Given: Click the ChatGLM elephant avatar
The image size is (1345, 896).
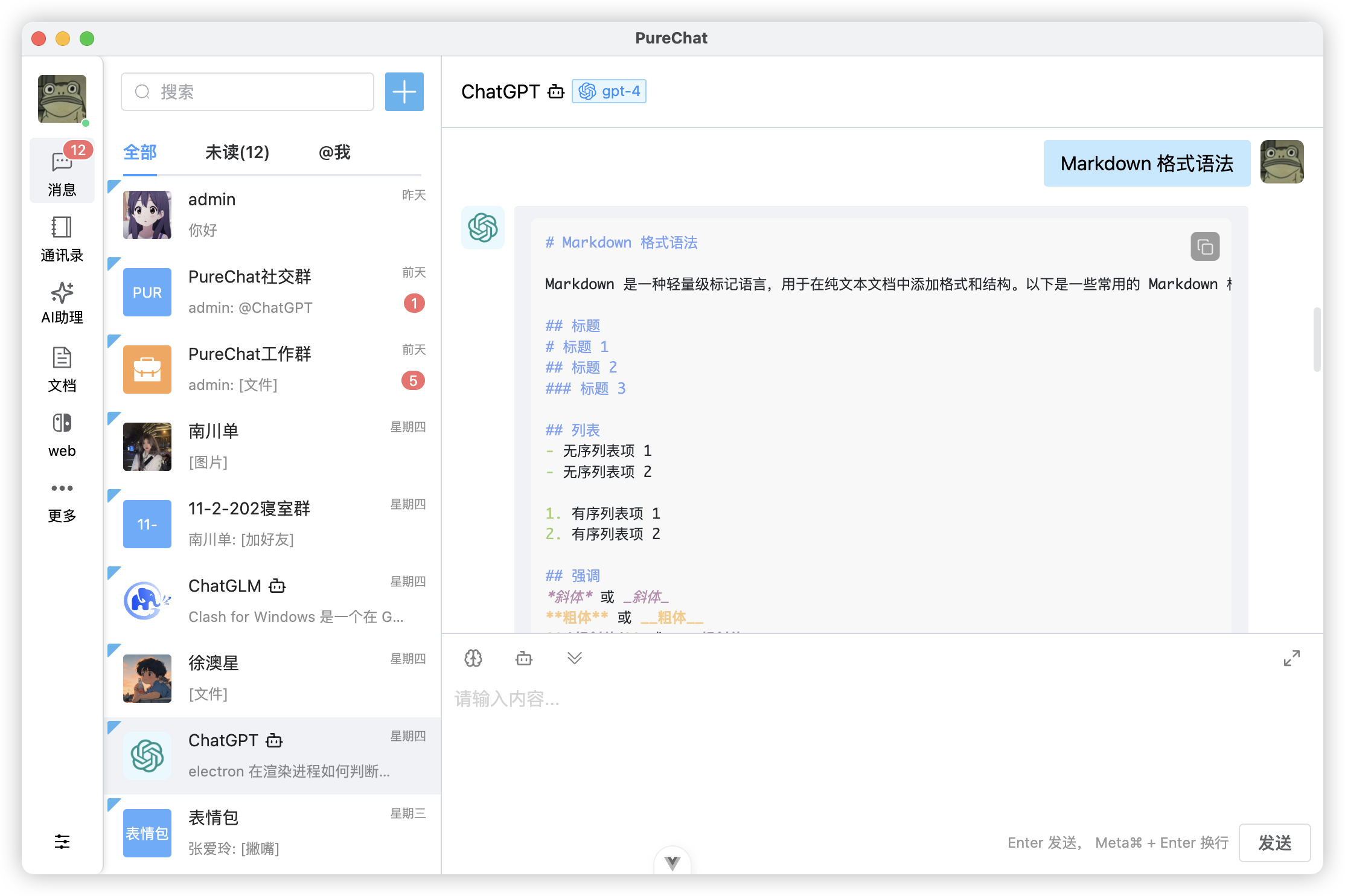Looking at the screenshot, I should click(147, 601).
